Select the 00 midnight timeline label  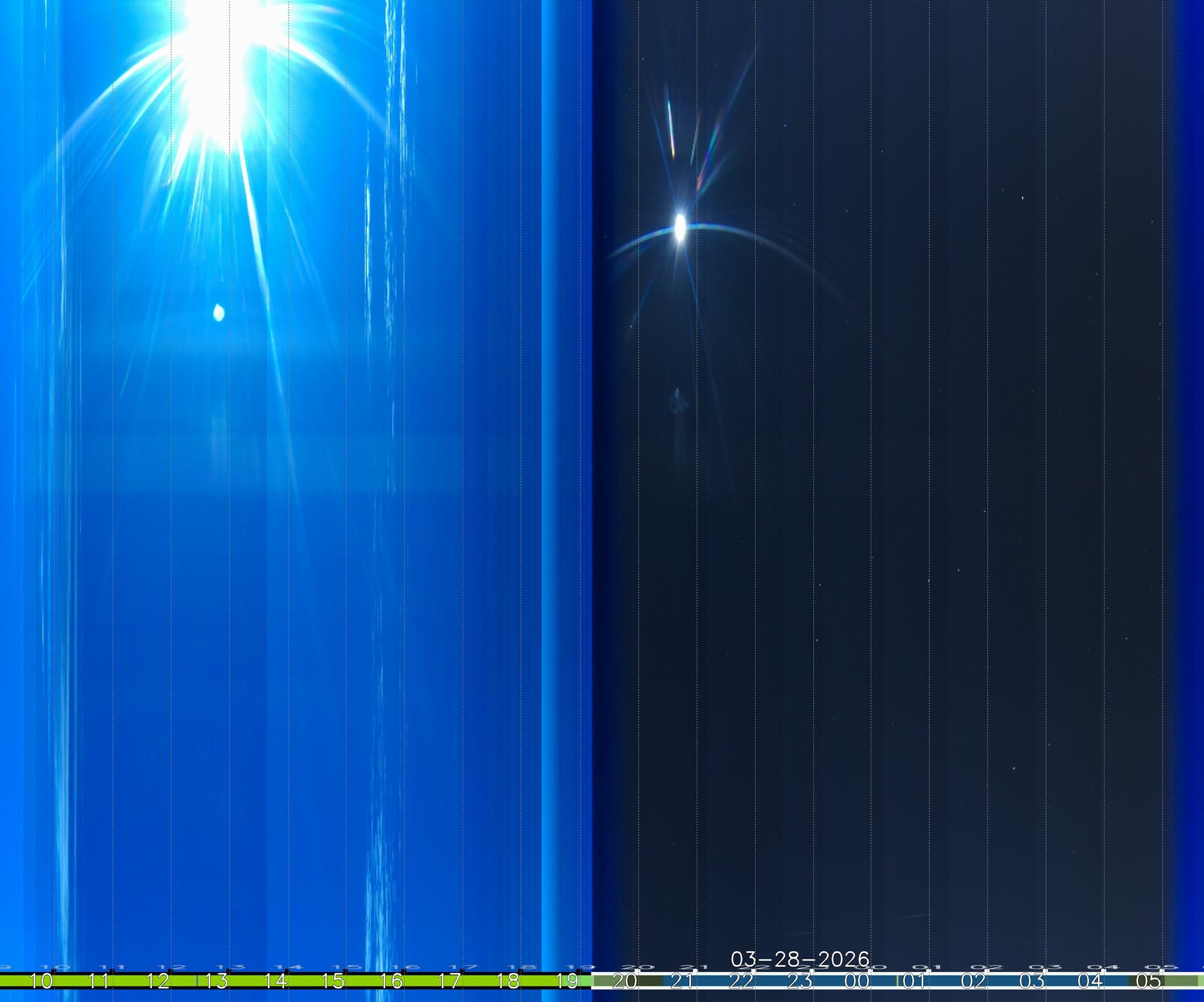857,981
